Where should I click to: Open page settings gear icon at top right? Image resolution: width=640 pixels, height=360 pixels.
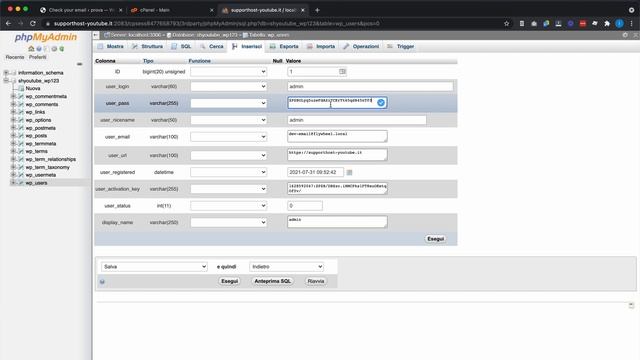pyautogui.click(x=625, y=35)
